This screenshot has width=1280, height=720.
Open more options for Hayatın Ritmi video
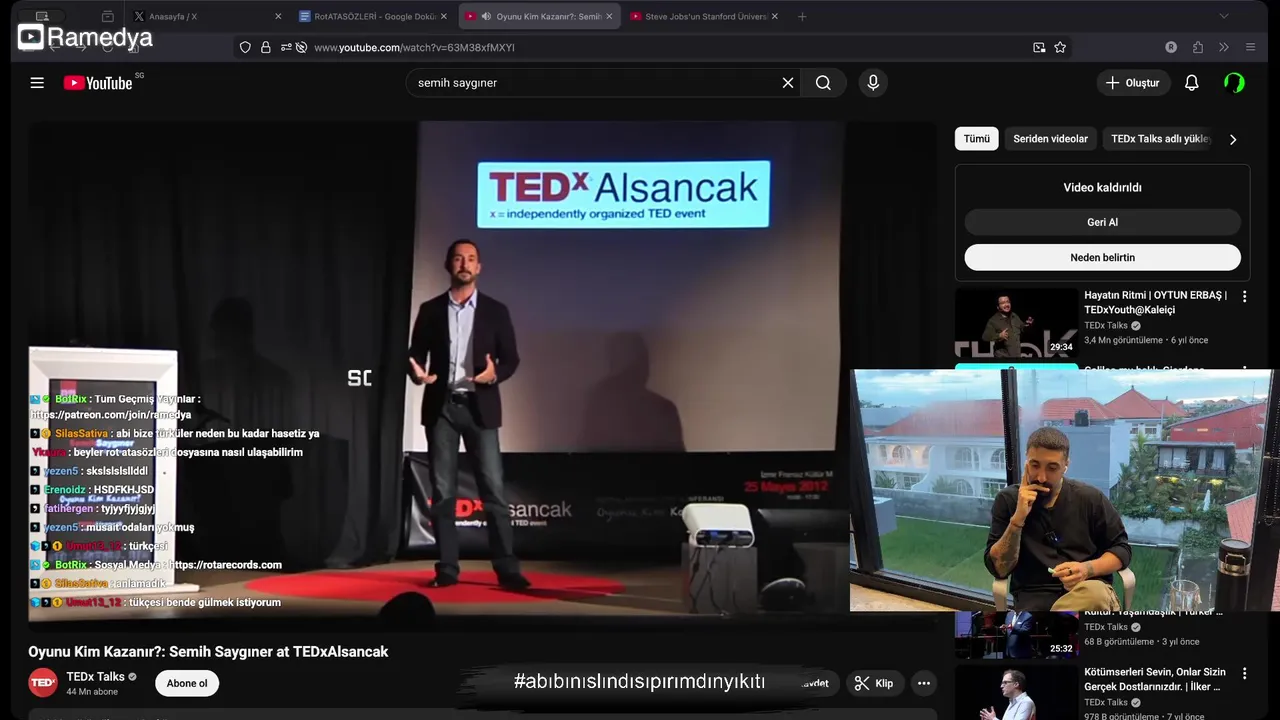click(x=1244, y=297)
